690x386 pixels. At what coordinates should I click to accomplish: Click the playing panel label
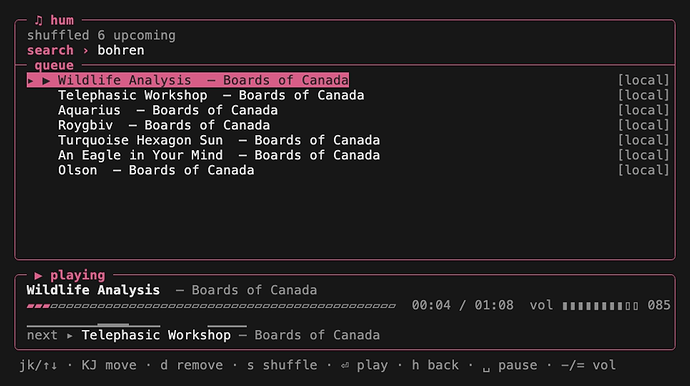78,276
